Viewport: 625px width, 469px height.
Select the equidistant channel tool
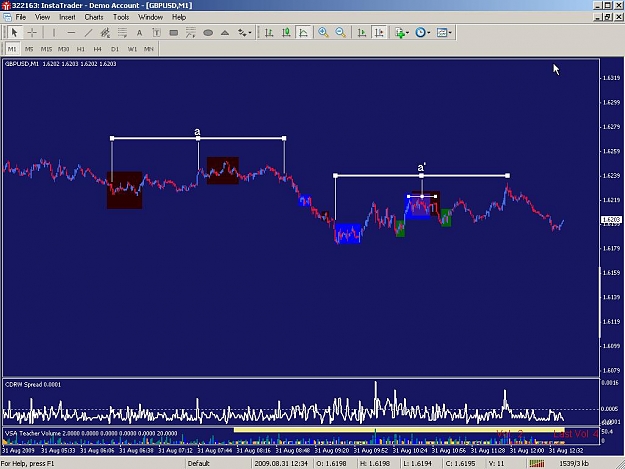105,33
